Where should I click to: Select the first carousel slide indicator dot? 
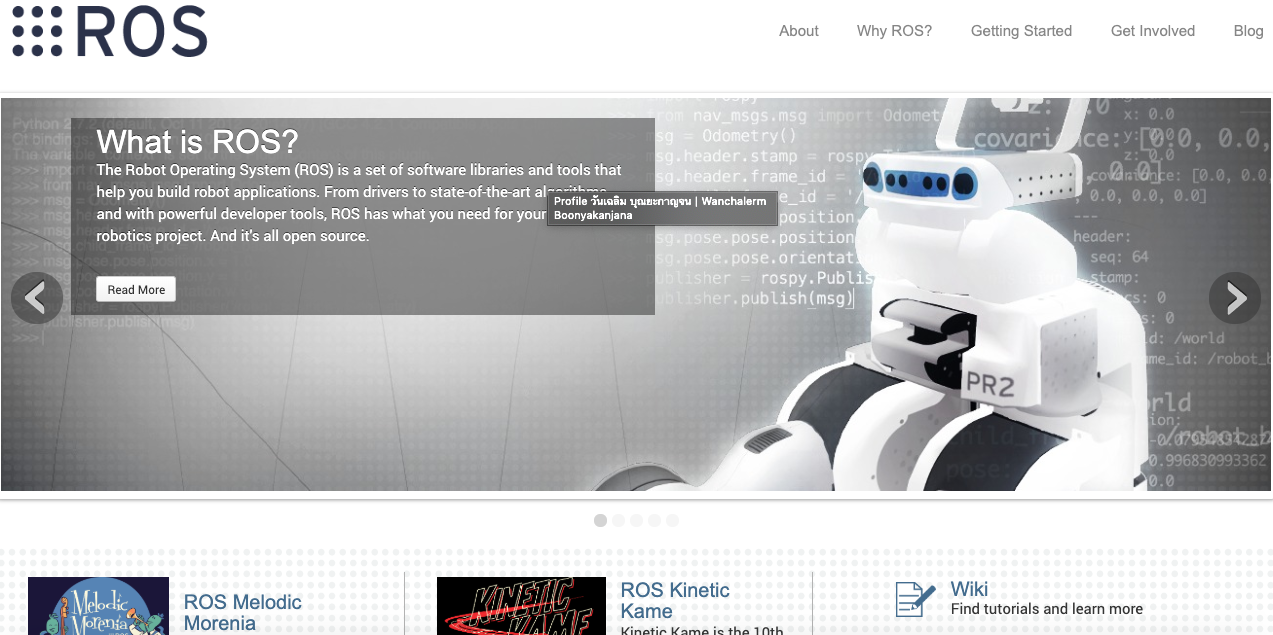point(600,520)
